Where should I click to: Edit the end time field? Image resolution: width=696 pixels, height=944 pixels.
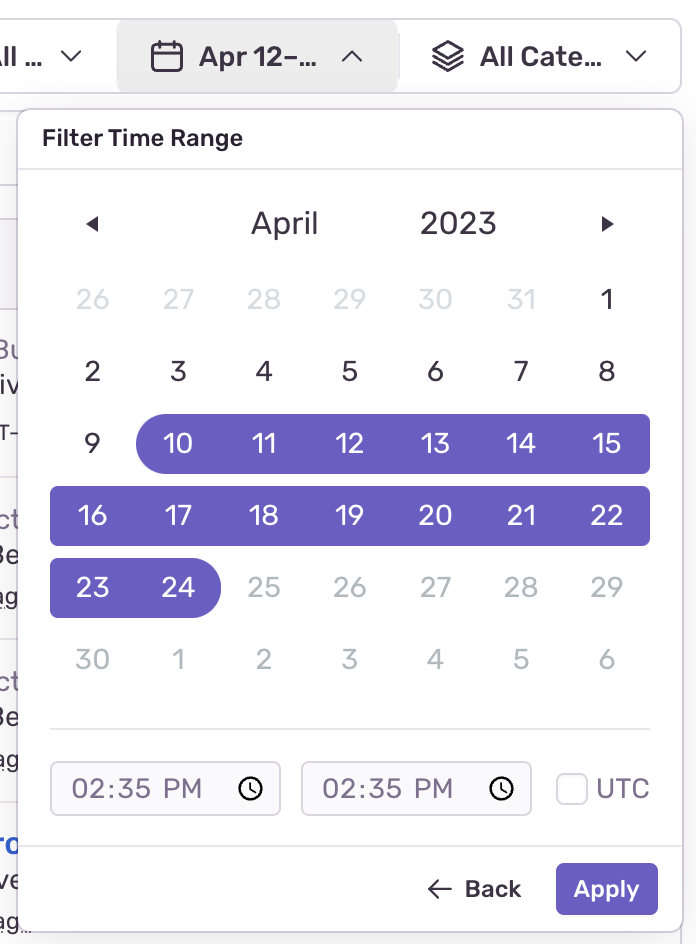pos(416,788)
